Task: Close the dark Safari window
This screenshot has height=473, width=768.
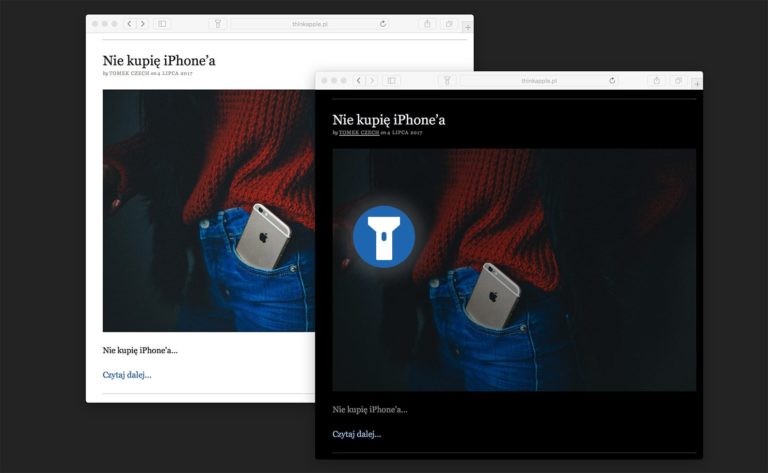Action: pyautogui.click(x=324, y=81)
